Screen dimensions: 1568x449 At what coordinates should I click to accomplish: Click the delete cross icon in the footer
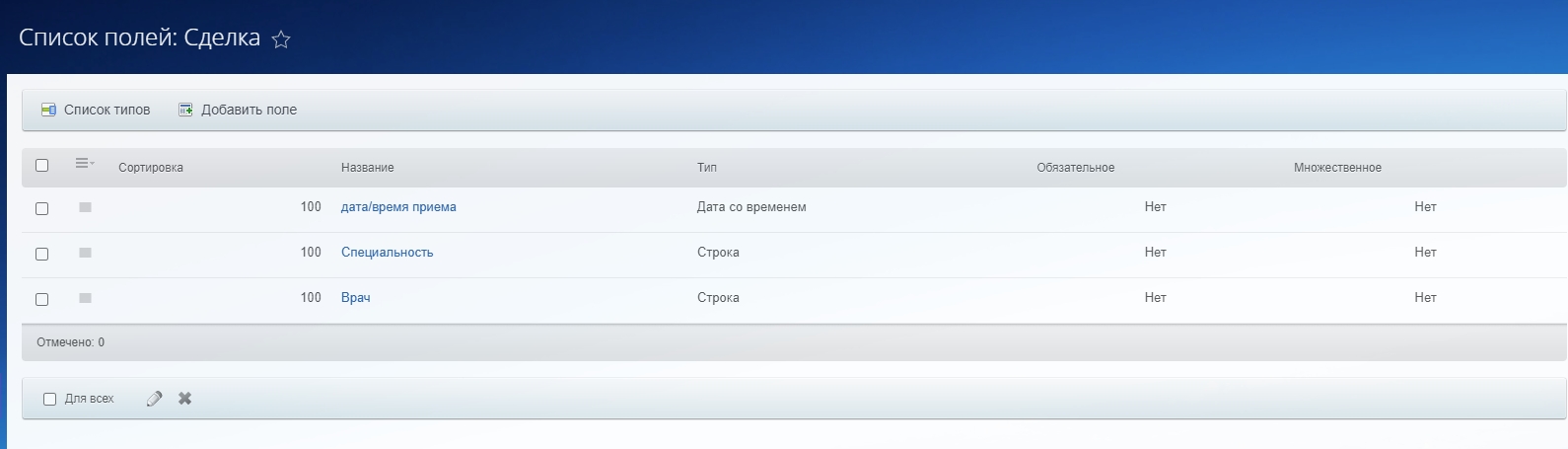tap(184, 399)
